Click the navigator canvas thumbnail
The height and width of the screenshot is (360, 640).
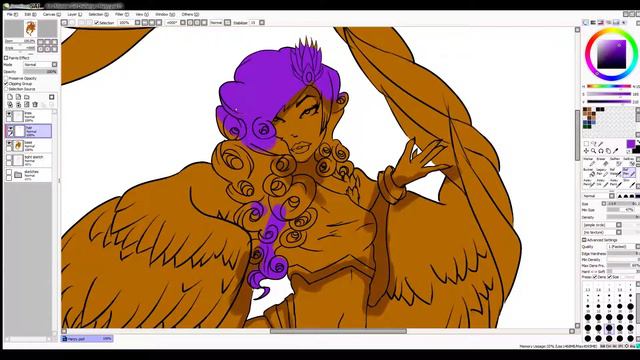(x=31, y=29)
